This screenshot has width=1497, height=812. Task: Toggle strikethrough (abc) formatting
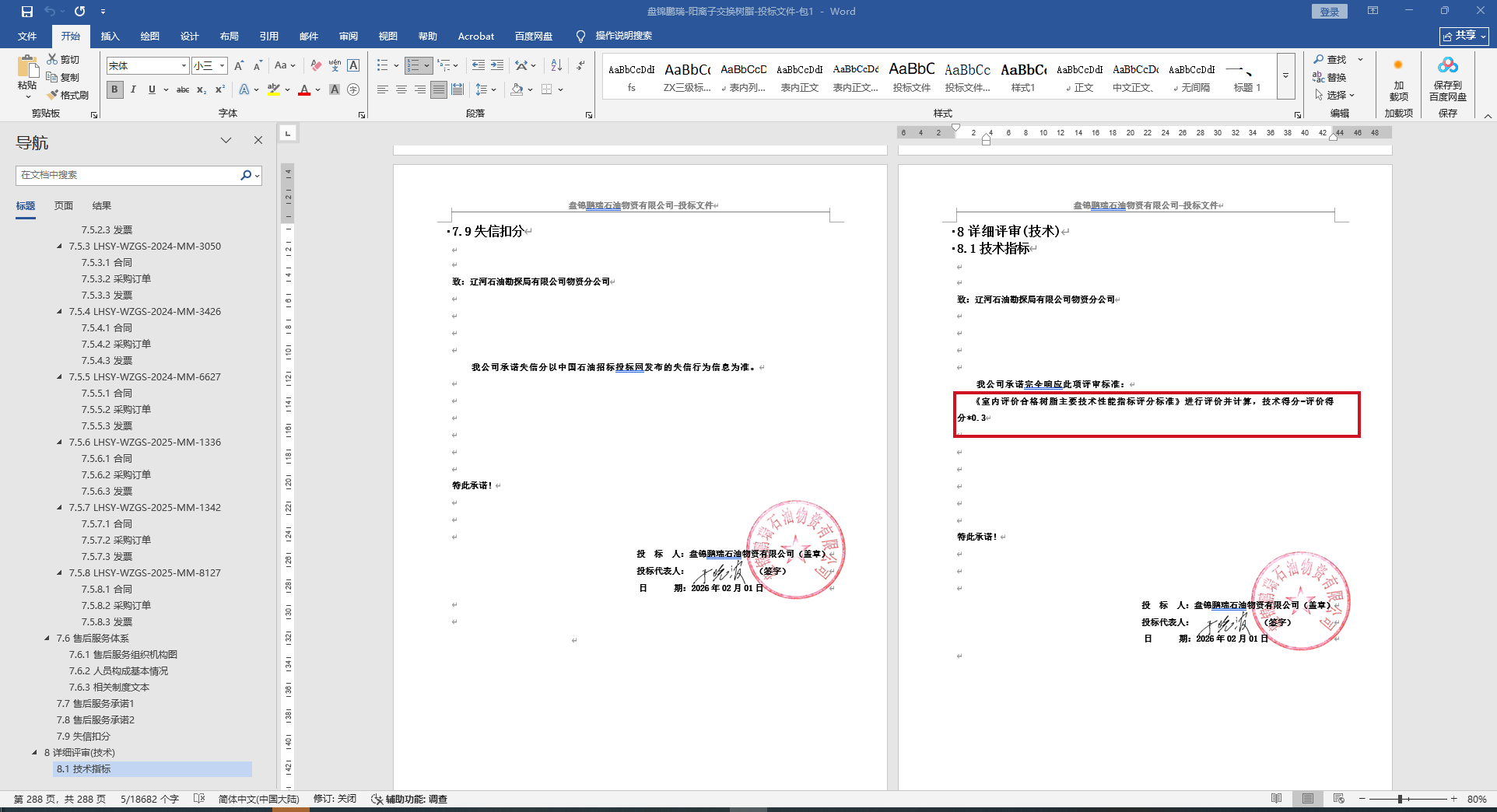(x=183, y=89)
